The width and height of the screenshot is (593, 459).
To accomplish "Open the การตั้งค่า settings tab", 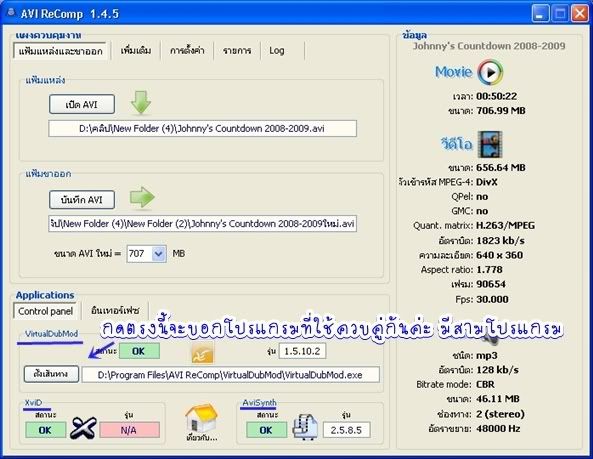I will (x=187, y=50).
